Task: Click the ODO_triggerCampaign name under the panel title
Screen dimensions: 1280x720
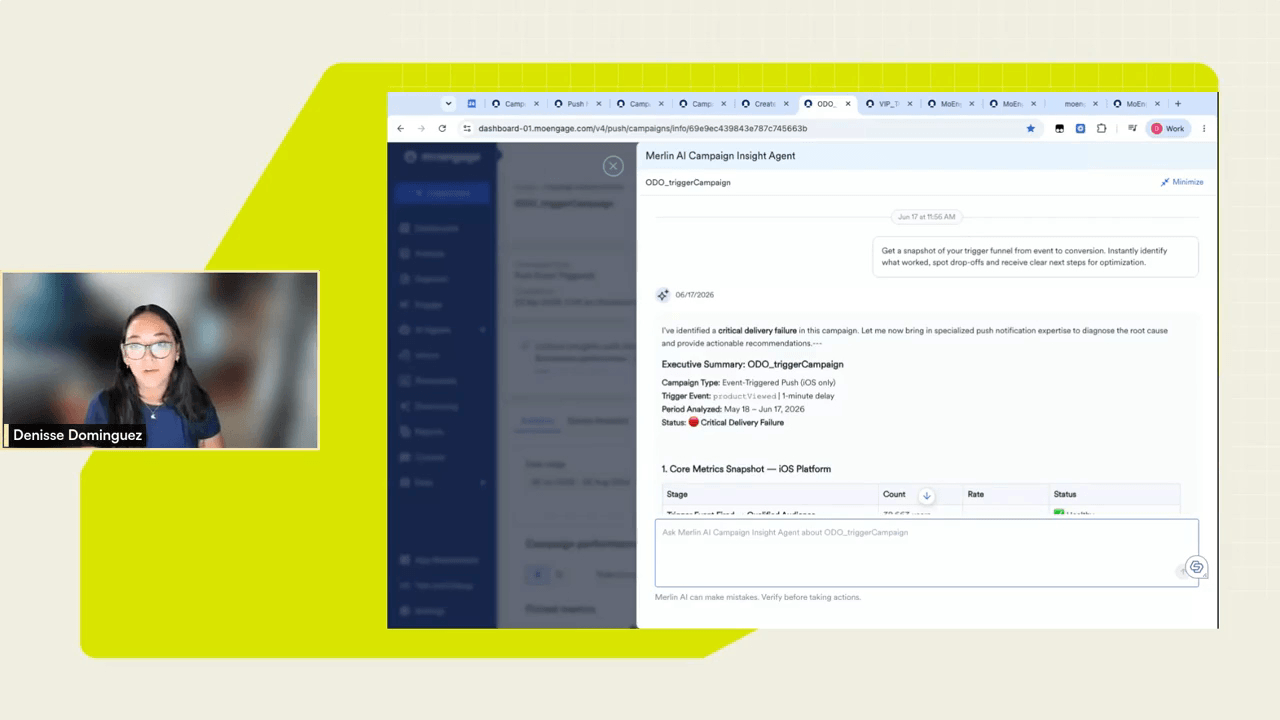Action: point(688,183)
